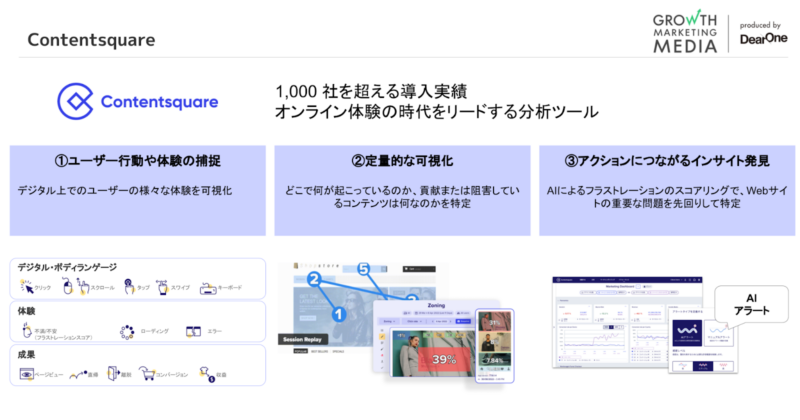
Task: Click the loading spinner icon (ローディング)
Action: (127, 332)
